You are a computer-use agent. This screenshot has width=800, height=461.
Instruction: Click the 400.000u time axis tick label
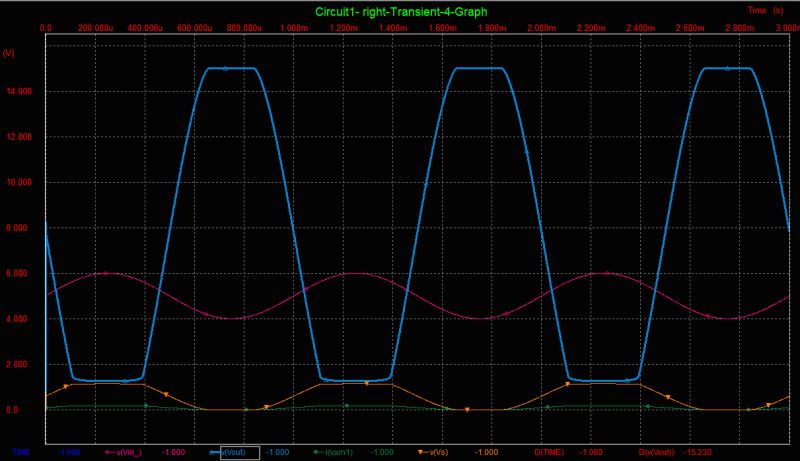pos(145,28)
